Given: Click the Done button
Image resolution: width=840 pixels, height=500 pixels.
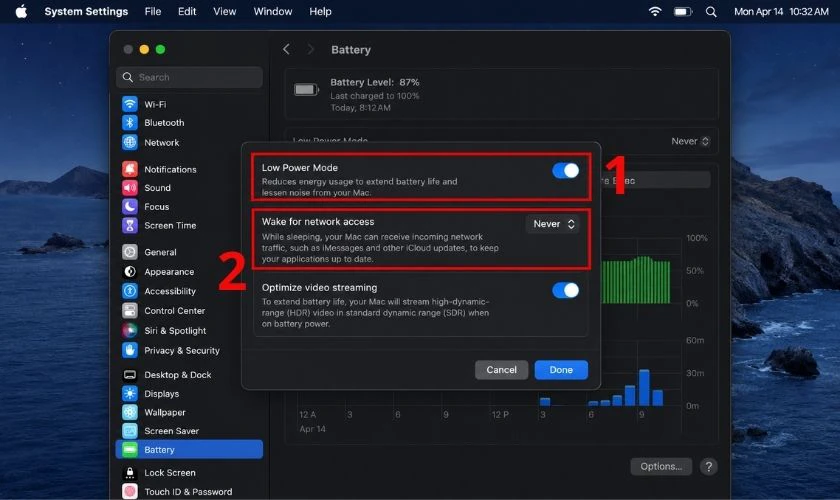Looking at the screenshot, I should click(561, 370).
